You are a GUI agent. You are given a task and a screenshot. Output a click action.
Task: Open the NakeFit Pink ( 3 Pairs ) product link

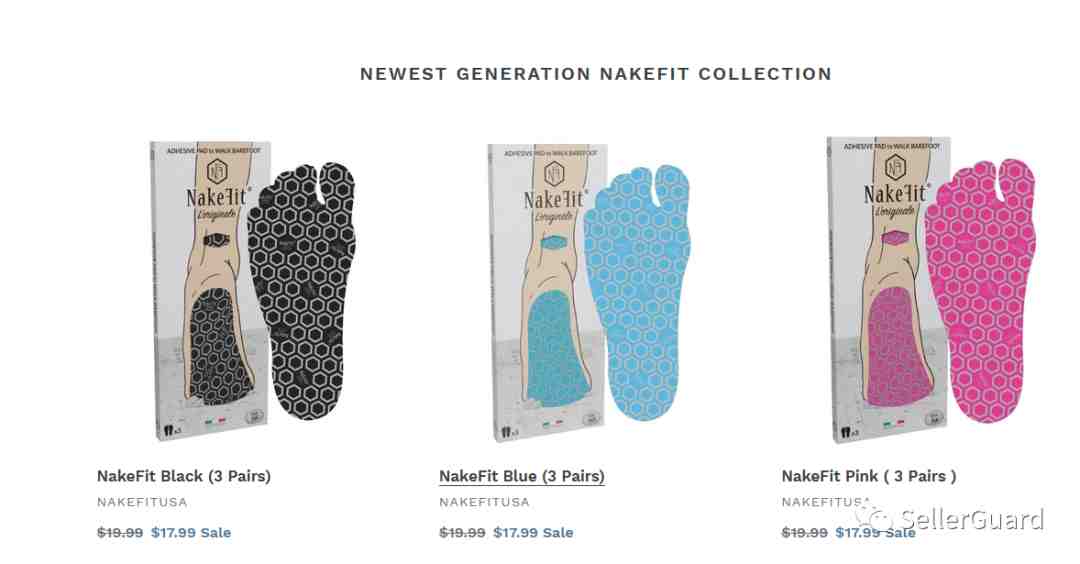tap(869, 476)
